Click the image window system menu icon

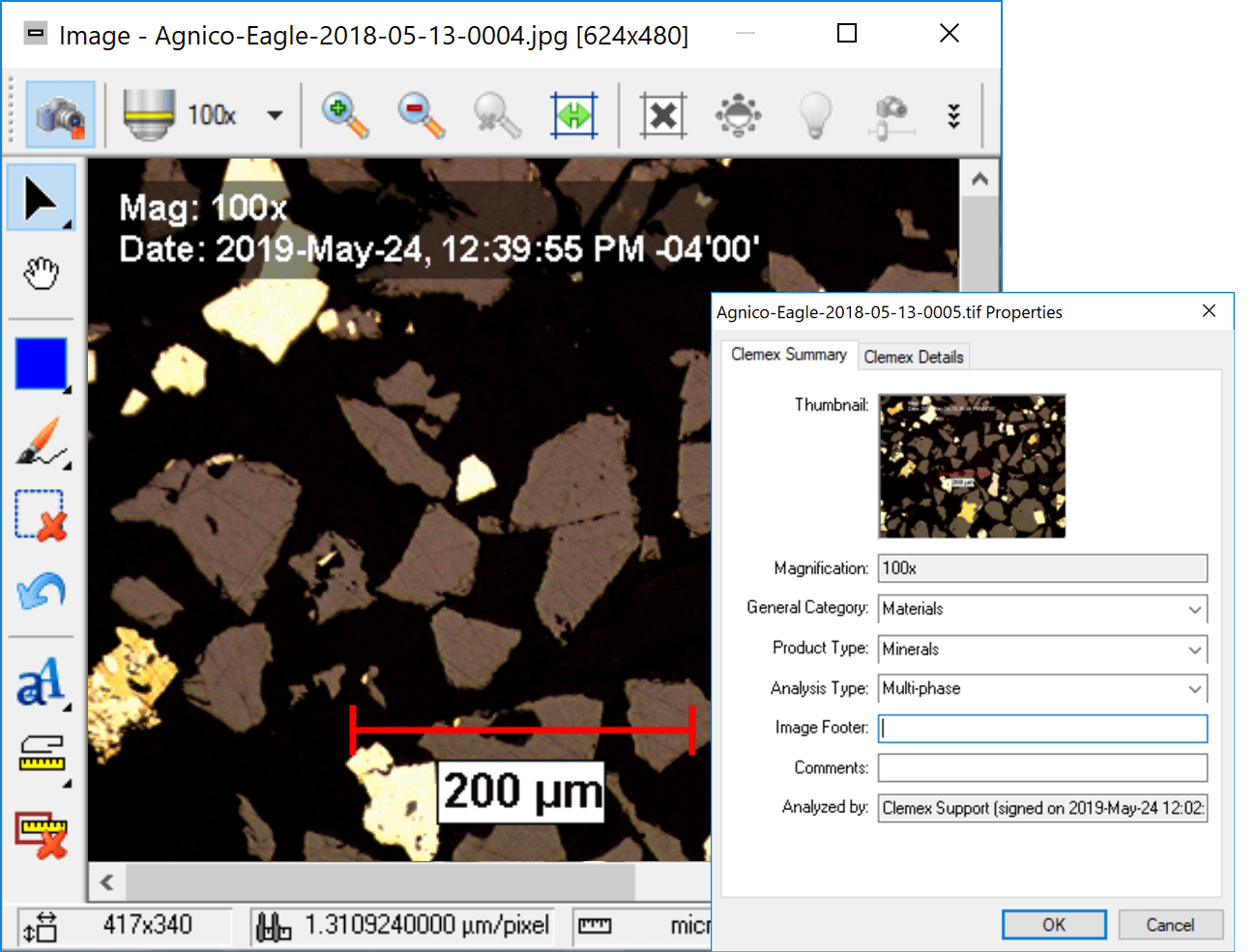click(x=35, y=35)
